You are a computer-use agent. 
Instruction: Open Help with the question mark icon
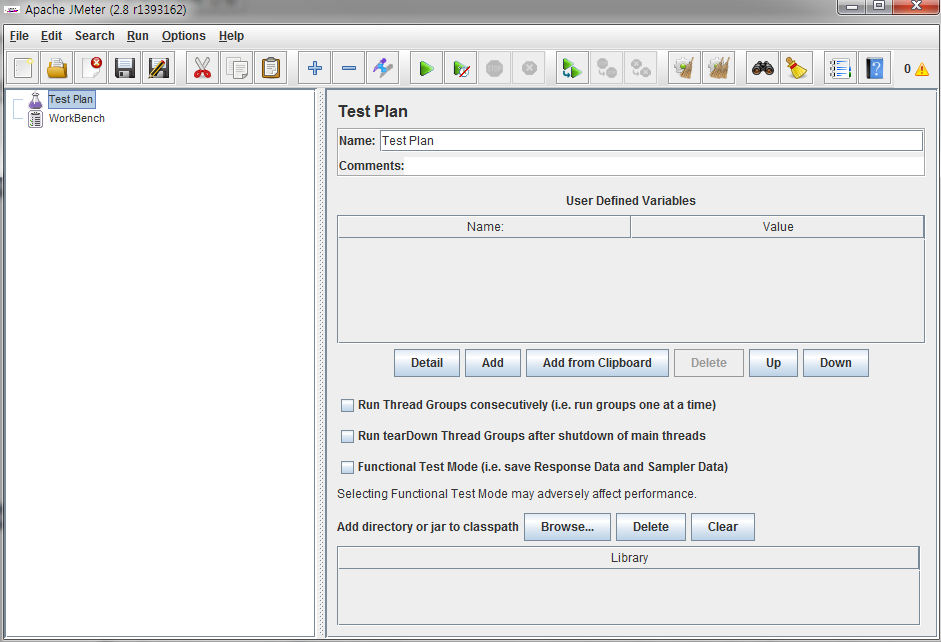point(874,68)
